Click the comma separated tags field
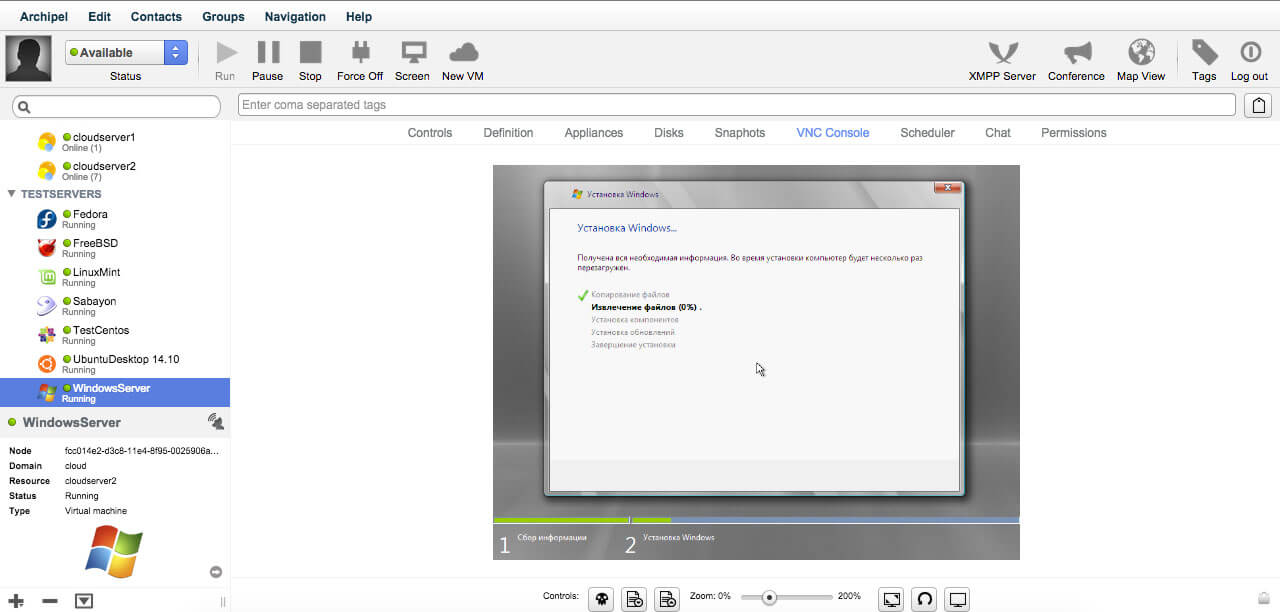Viewport: 1280px width, 612px height. point(736,105)
